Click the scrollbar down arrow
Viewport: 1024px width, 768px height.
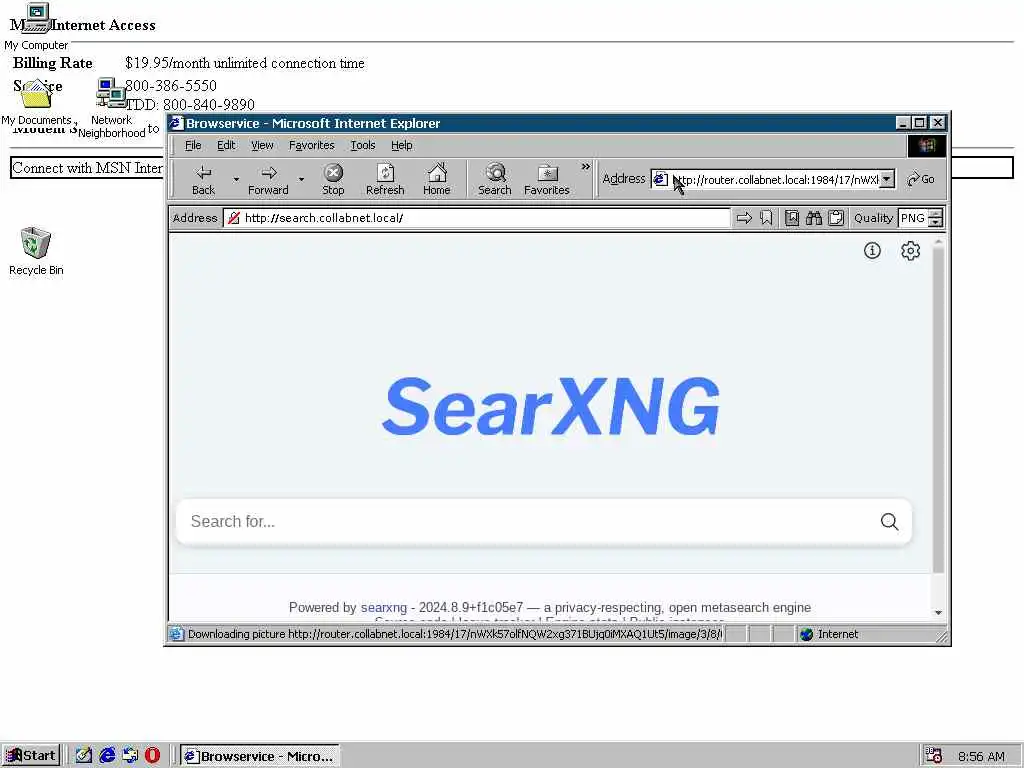[x=938, y=613]
